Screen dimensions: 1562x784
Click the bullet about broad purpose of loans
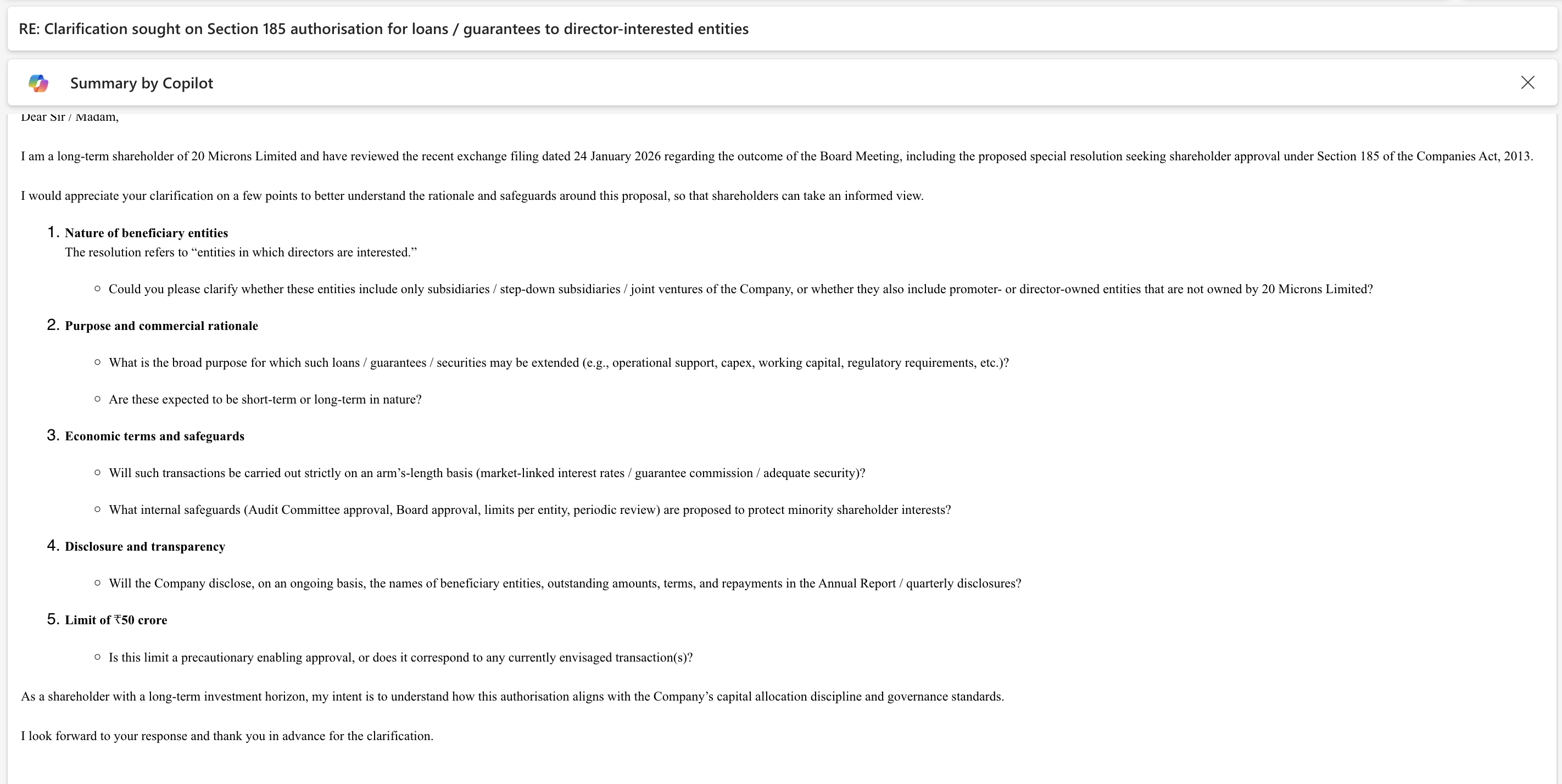pos(558,362)
